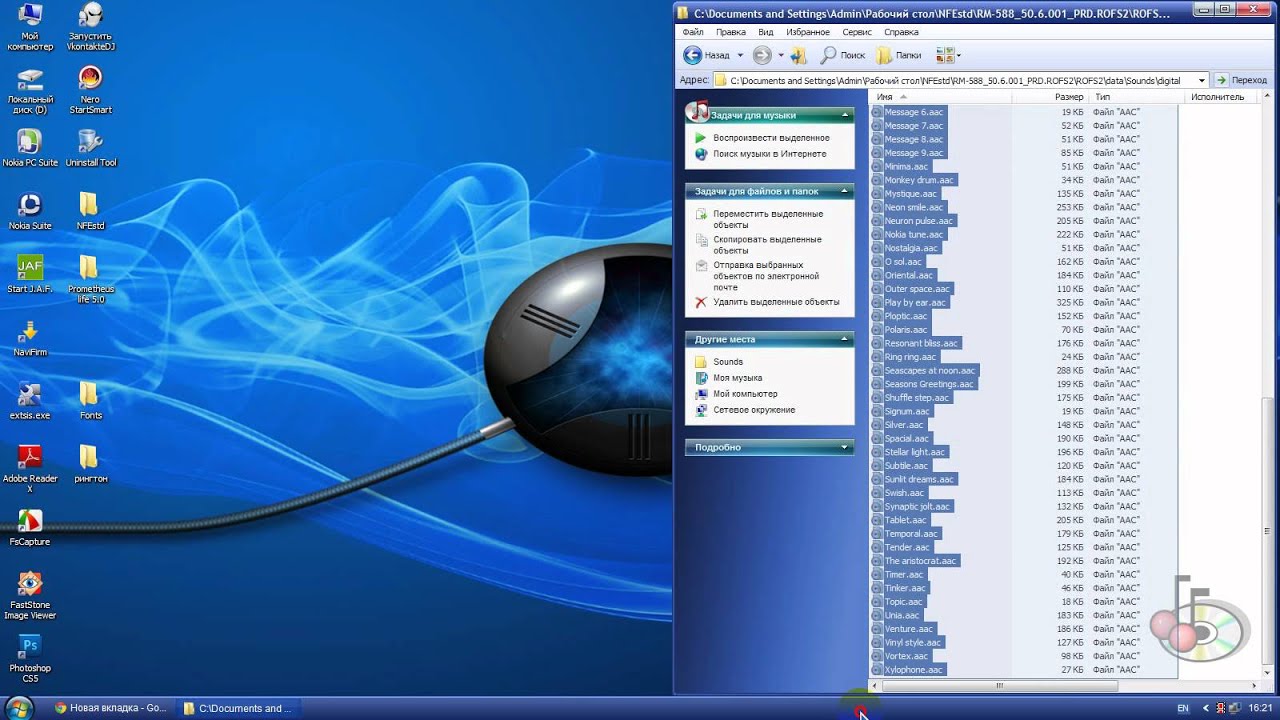Screen dimensions: 1280x720
Task: Click the horizontal scrollbar thumb in file list
Action: (x=998, y=686)
